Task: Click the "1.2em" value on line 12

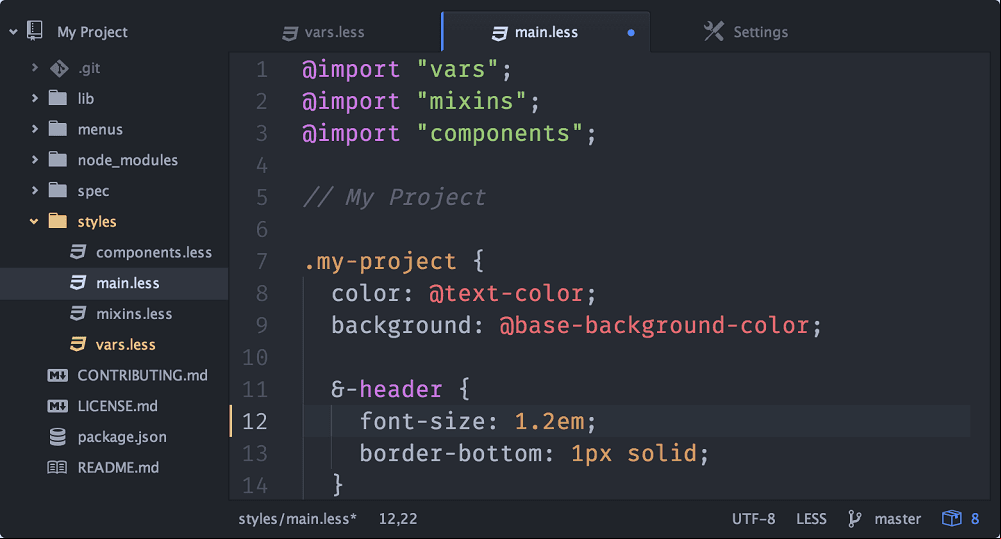Action: point(549,421)
